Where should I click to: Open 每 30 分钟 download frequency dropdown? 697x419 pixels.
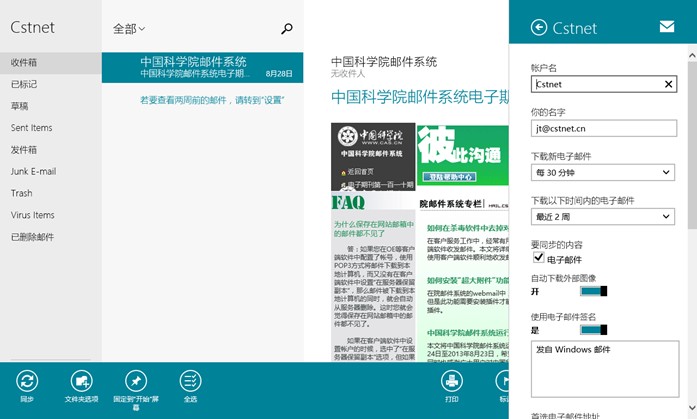(603, 172)
